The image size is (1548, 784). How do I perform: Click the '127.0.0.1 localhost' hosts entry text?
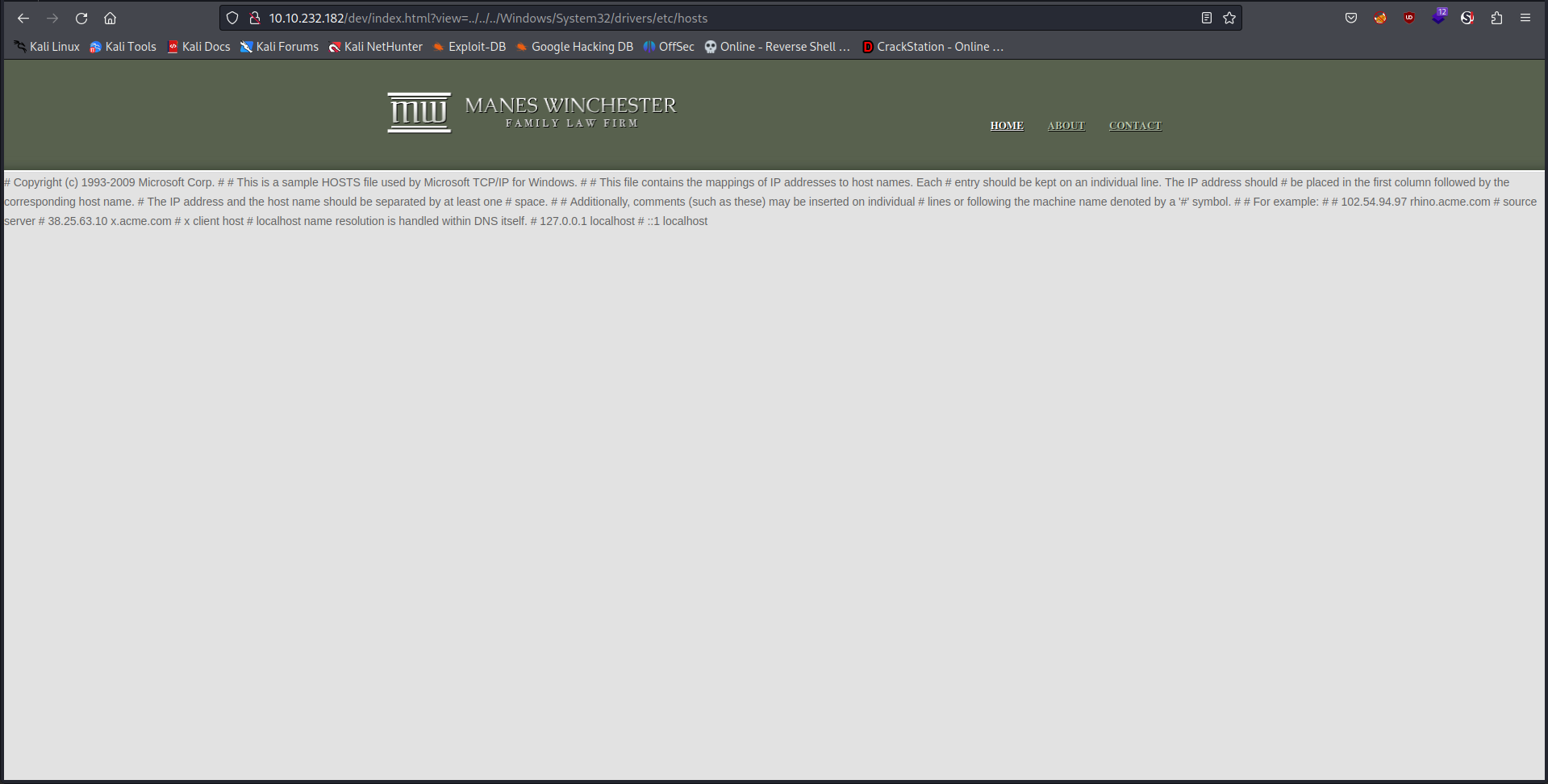[x=587, y=221]
